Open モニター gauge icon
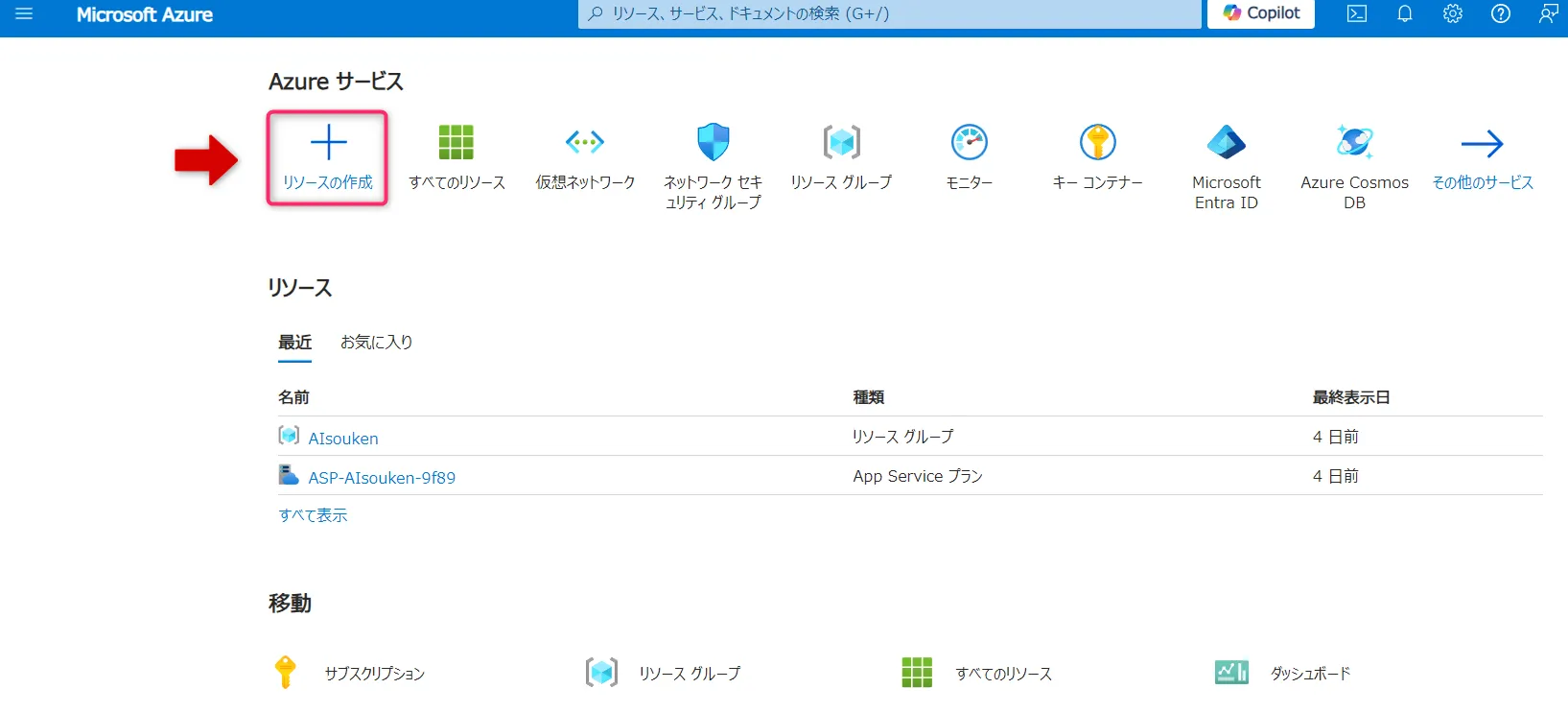Viewport: 1568px width, 713px height. tap(970, 142)
